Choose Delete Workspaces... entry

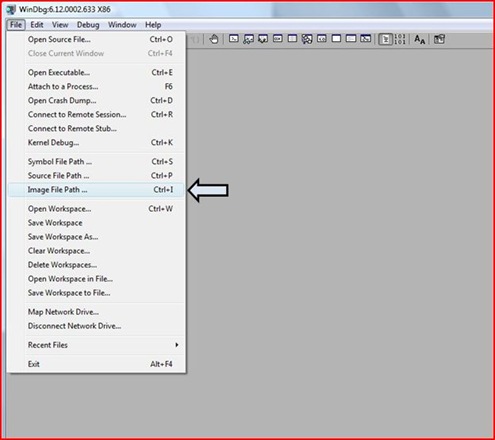point(96,265)
